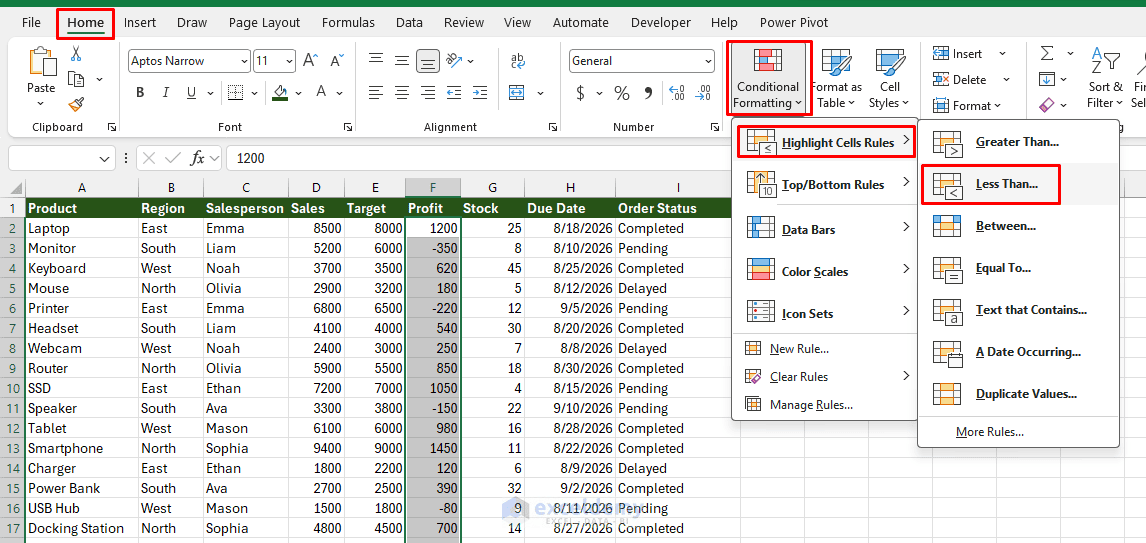Screen dimensions: 1146x543
Task: Middle align cell content
Action: point(402,61)
